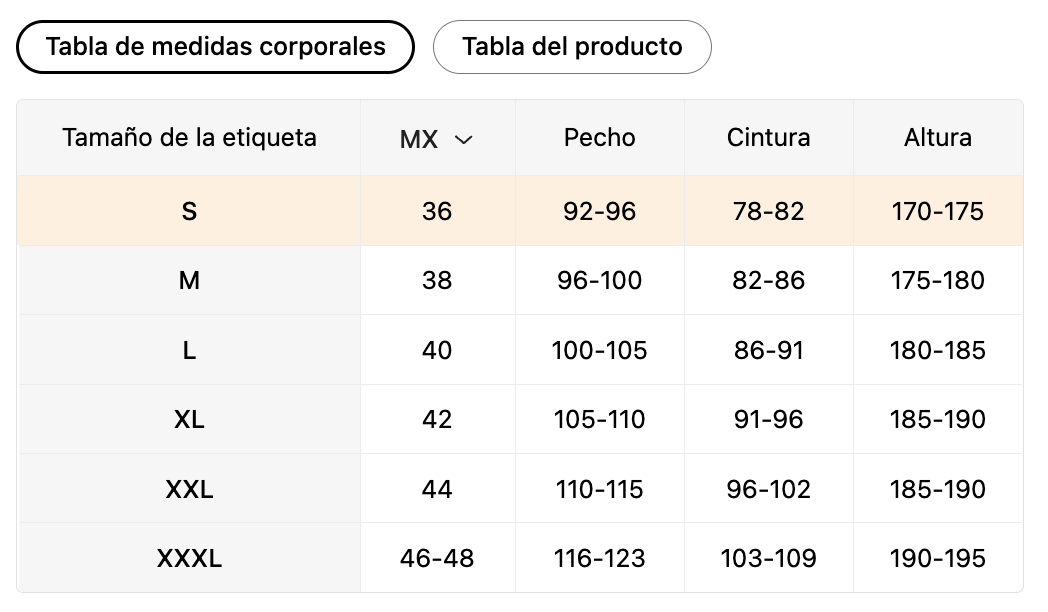This screenshot has width=1048, height=612.
Task: Open the Tabla del producto tab
Action: pyautogui.click(x=572, y=47)
